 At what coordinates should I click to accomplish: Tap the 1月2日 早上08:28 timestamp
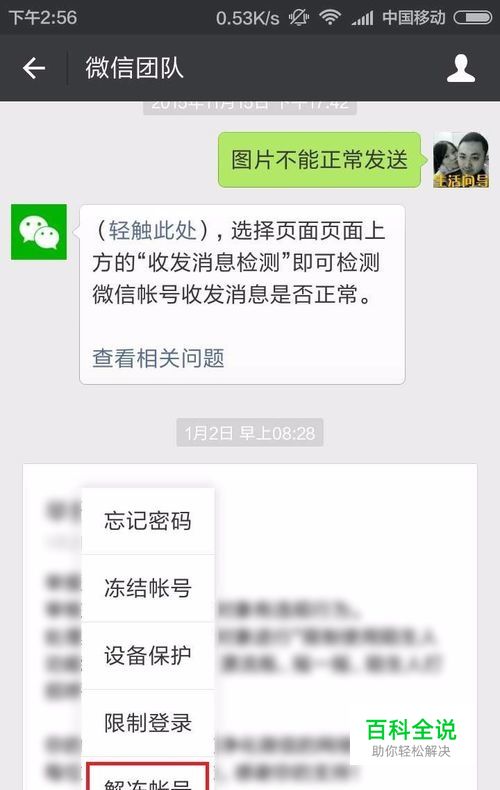249,433
